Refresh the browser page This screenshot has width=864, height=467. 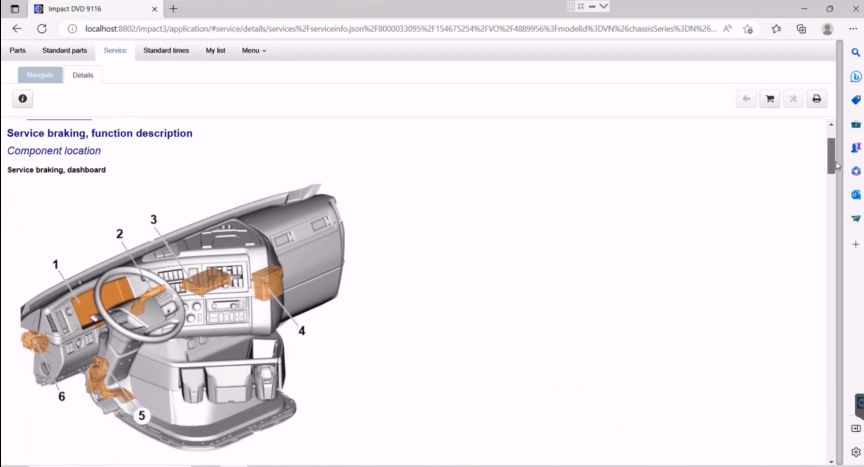pos(42,29)
